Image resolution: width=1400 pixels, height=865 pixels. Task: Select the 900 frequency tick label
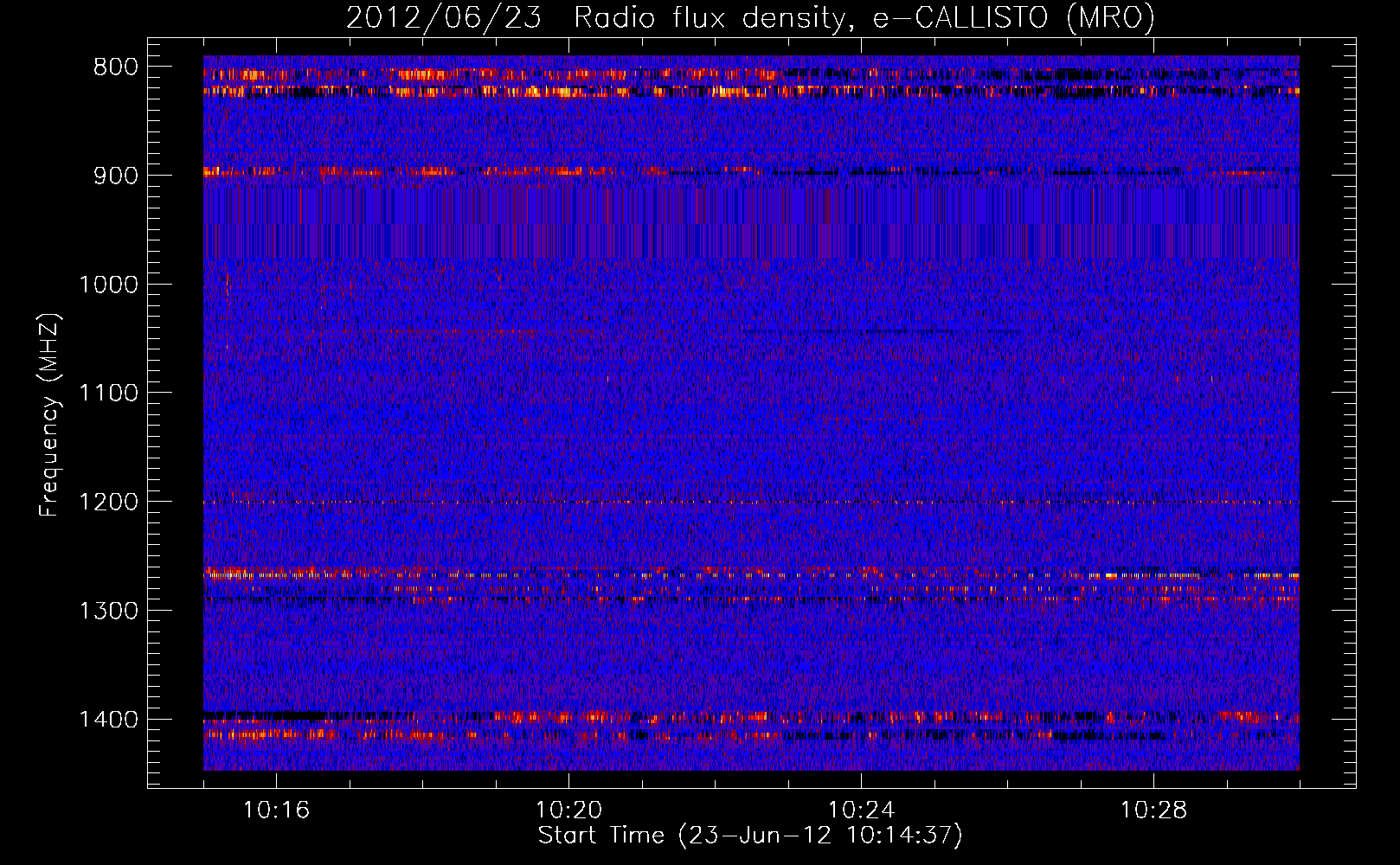coord(116,176)
